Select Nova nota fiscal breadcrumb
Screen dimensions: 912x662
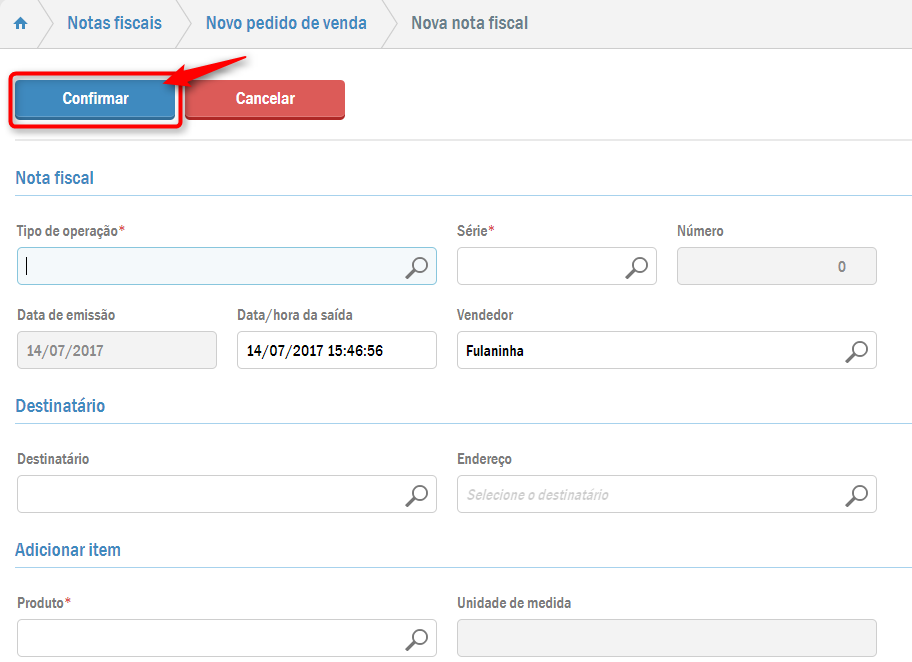click(x=469, y=23)
